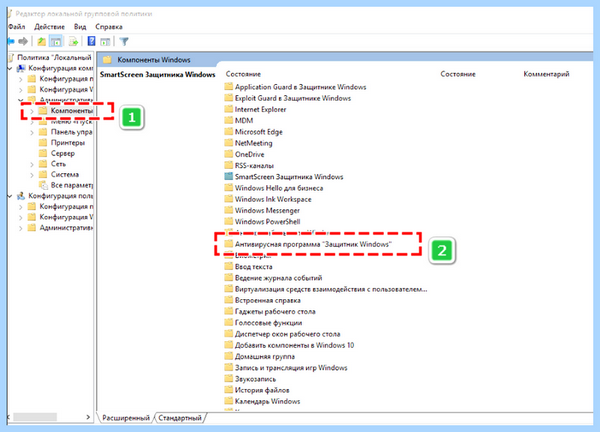600x432 pixels.
Task: Open the Вид menu
Action: [x=80, y=27]
